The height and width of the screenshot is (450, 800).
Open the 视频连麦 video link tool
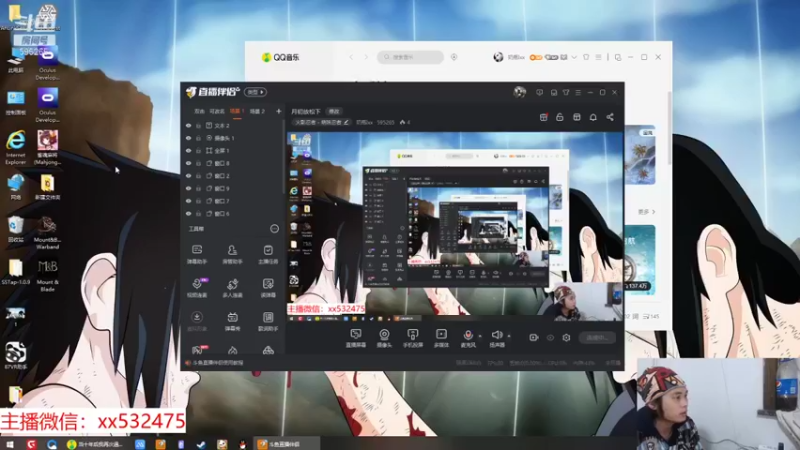point(197,288)
